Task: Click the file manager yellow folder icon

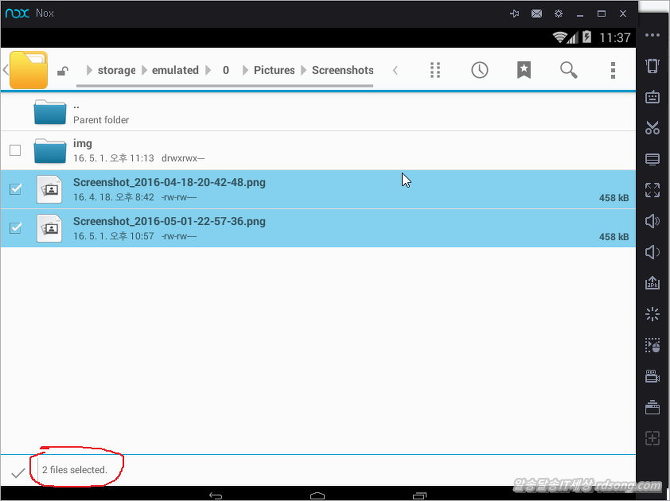Action: tap(28, 70)
